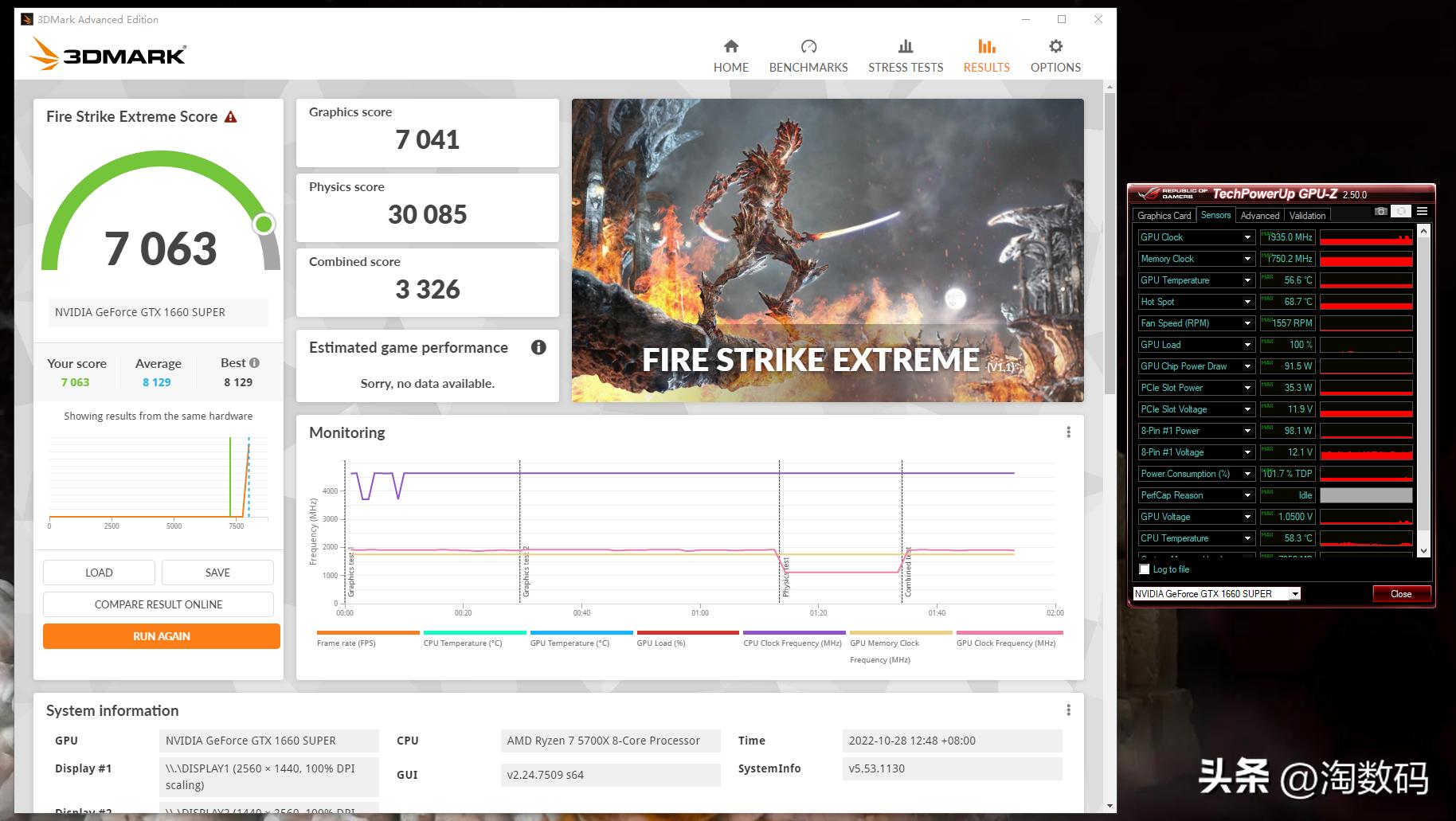The image size is (1456, 821).
Task: Open the GPU Clock sensor dropdown
Action: point(1247,237)
